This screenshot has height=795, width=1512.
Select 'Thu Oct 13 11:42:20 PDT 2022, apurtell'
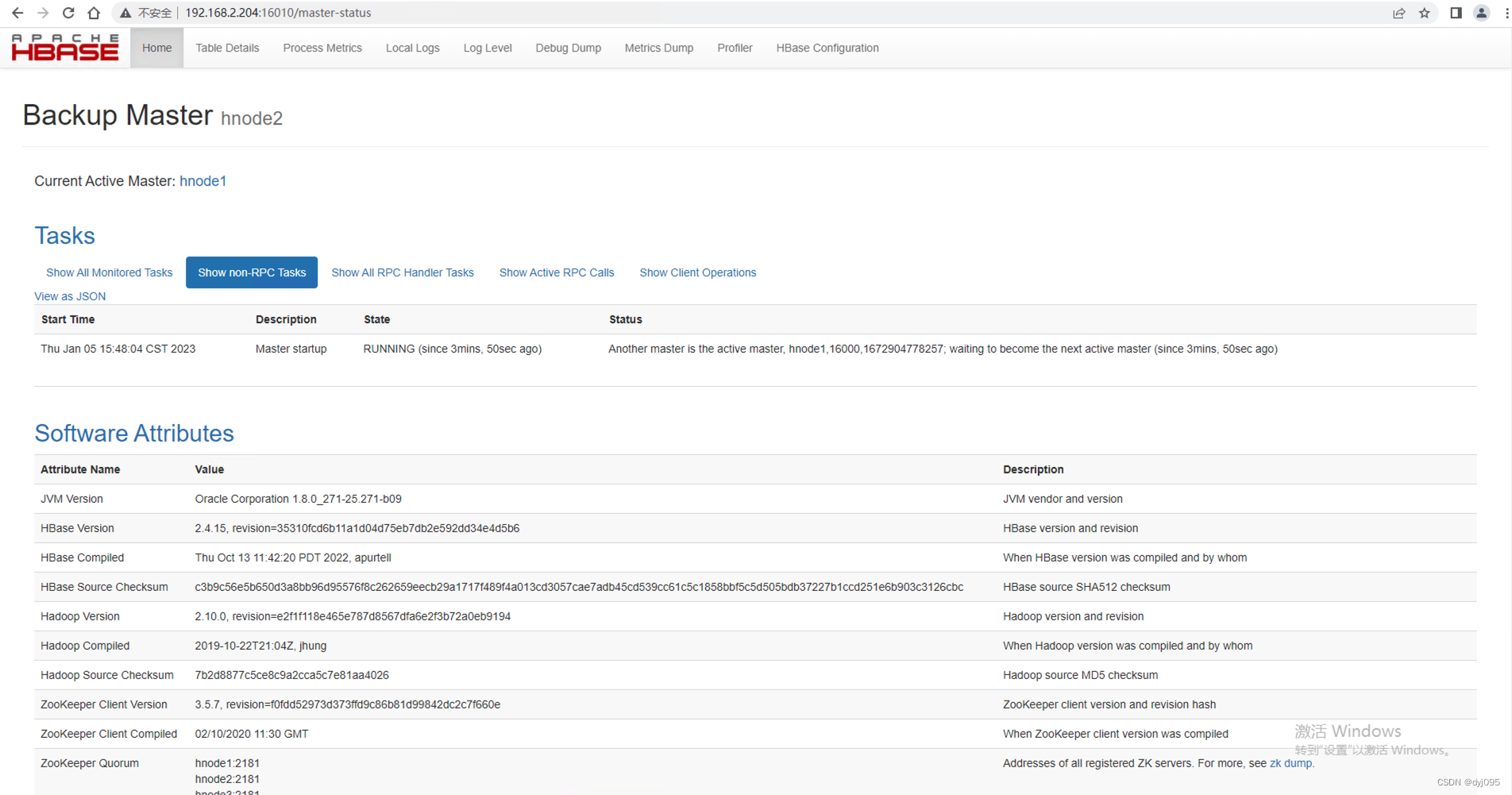click(x=293, y=558)
